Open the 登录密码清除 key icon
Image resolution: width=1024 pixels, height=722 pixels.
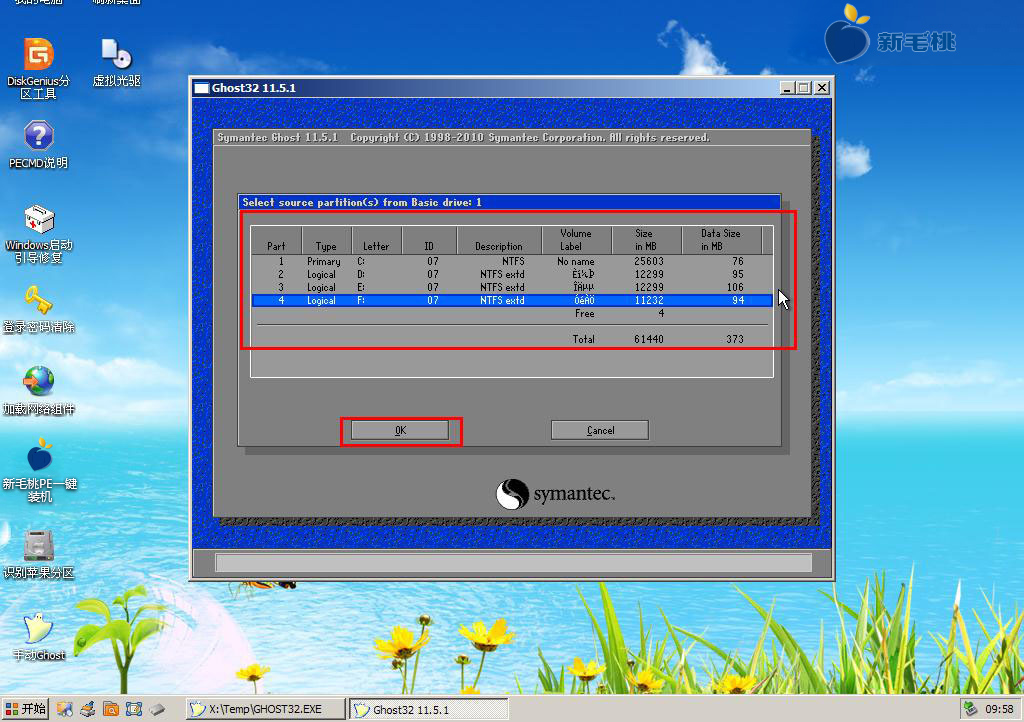[39, 300]
